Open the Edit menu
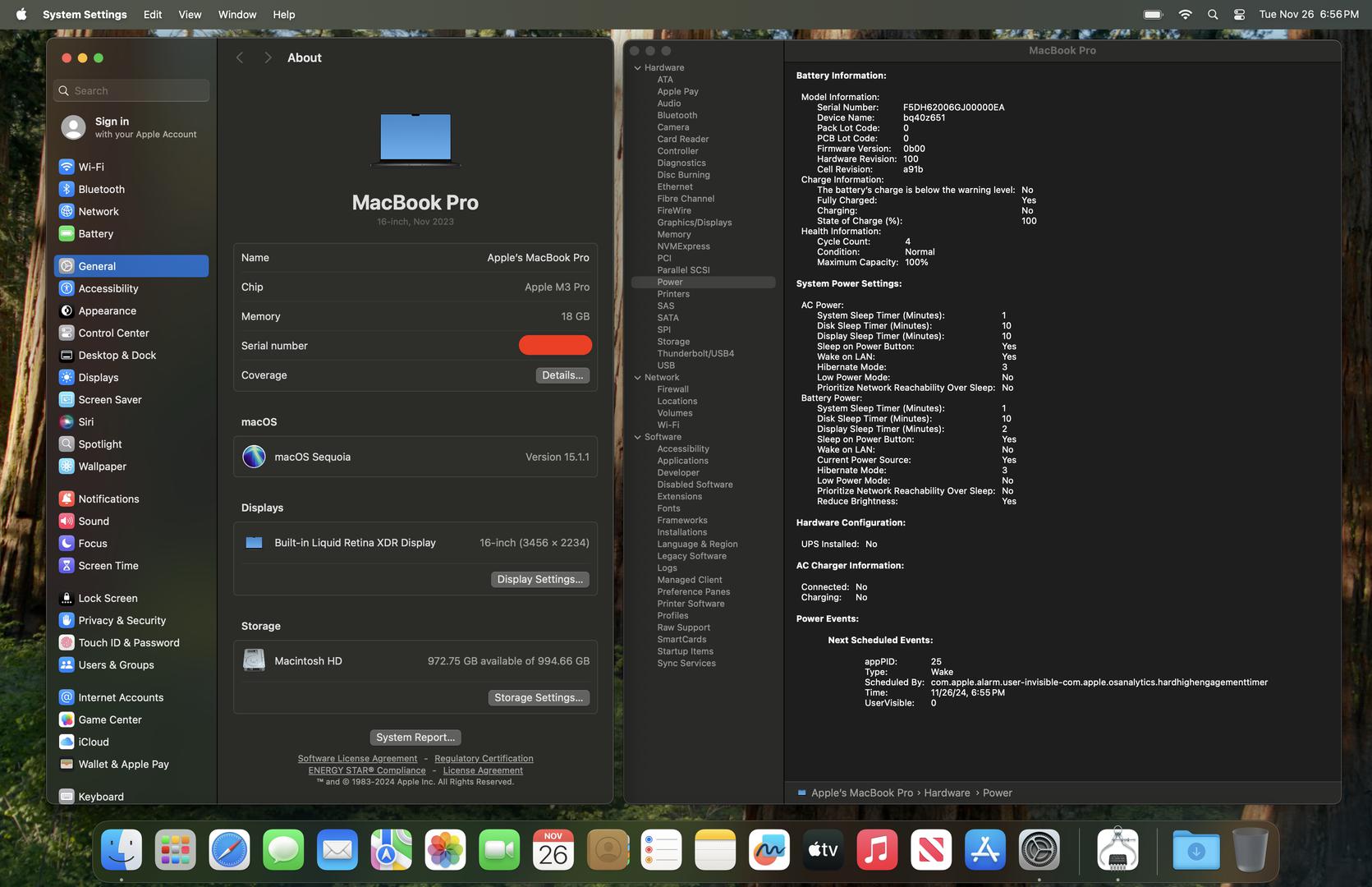 (x=152, y=15)
